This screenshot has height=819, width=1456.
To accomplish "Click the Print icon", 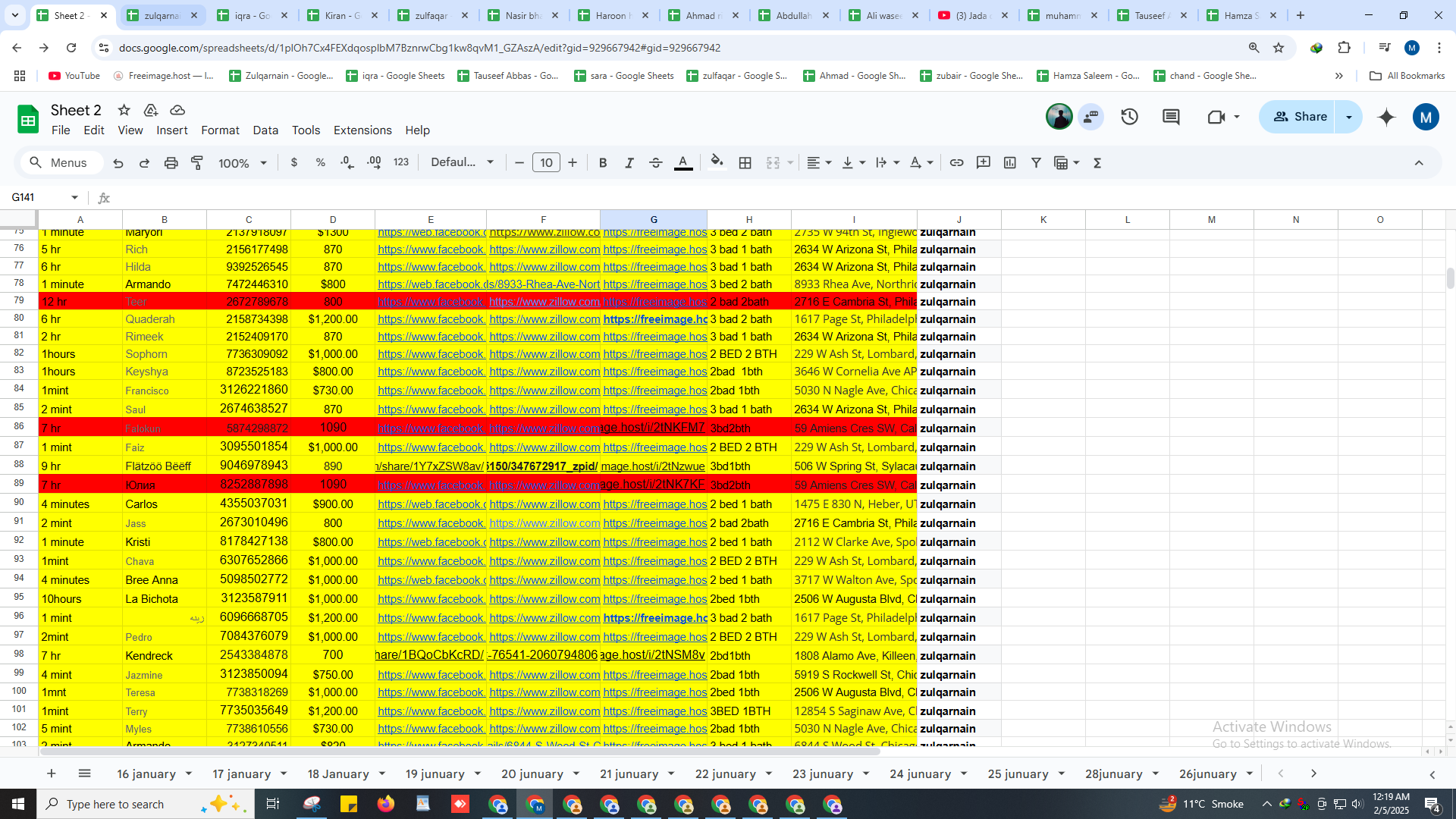I will click(171, 163).
